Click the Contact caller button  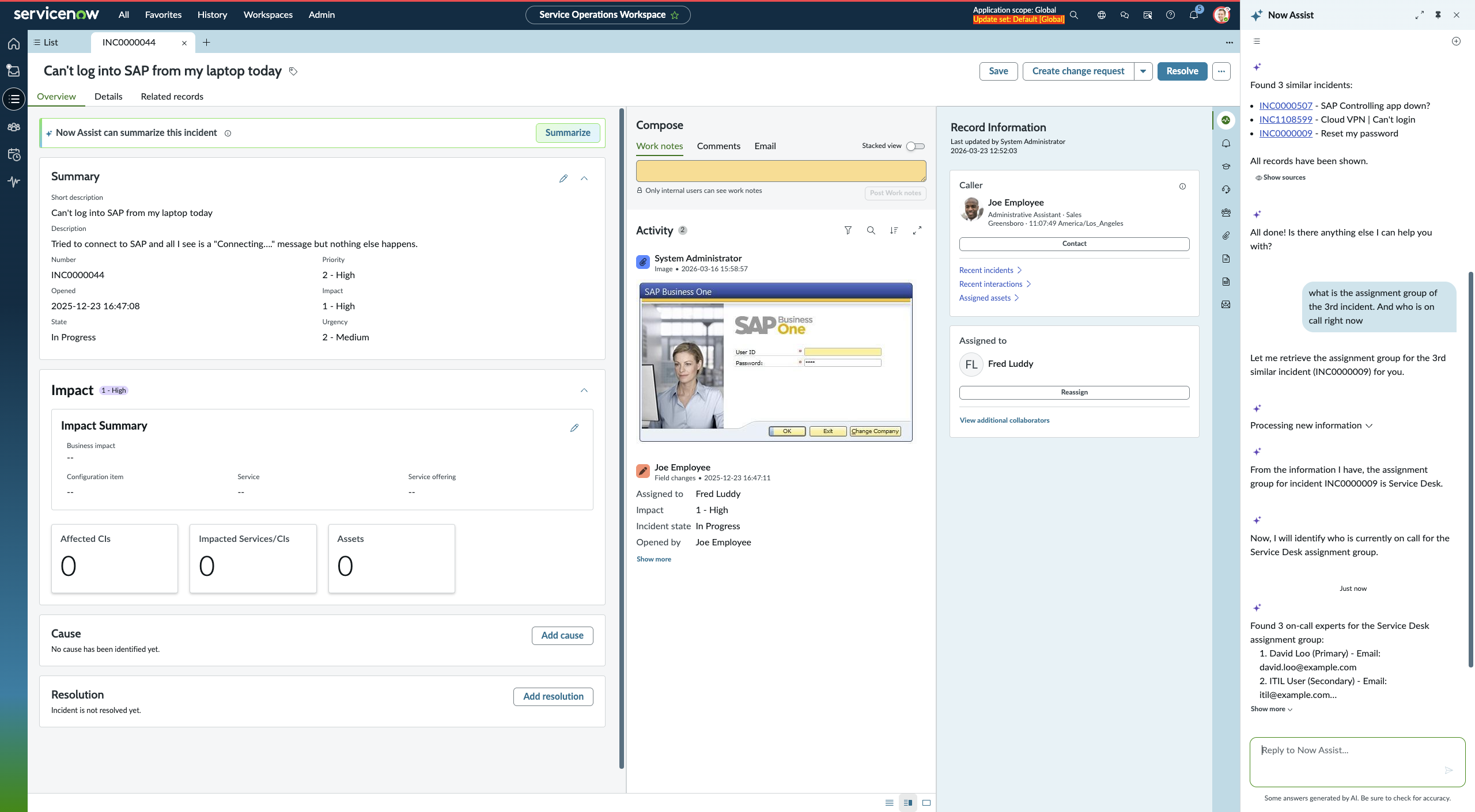[x=1074, y=244]
